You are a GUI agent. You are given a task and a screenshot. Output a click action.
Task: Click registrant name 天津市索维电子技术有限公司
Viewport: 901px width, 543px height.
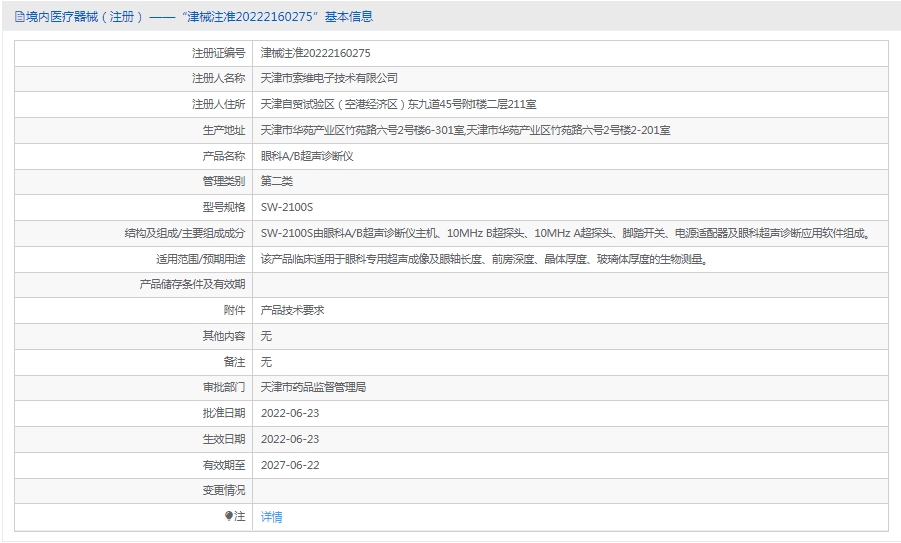(x=329, y=78)
